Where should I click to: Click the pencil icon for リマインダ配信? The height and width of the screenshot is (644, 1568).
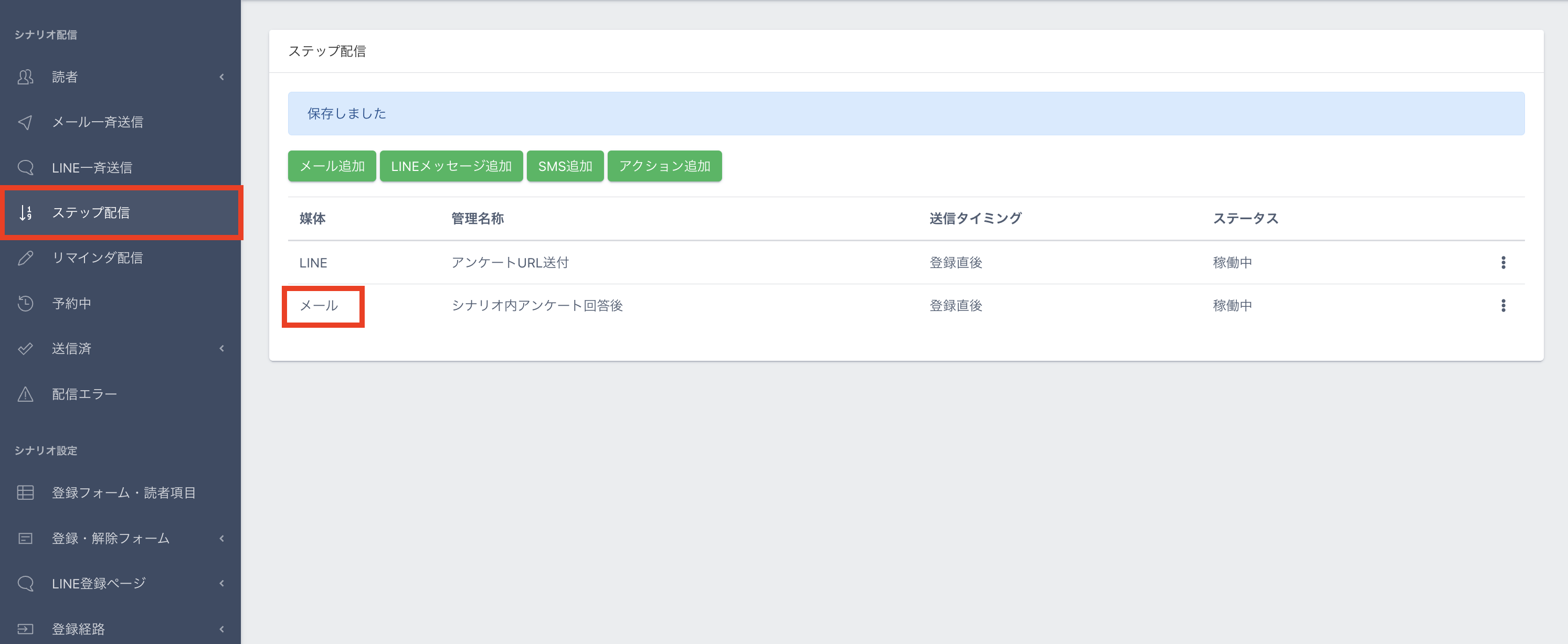tap(26, 258)
